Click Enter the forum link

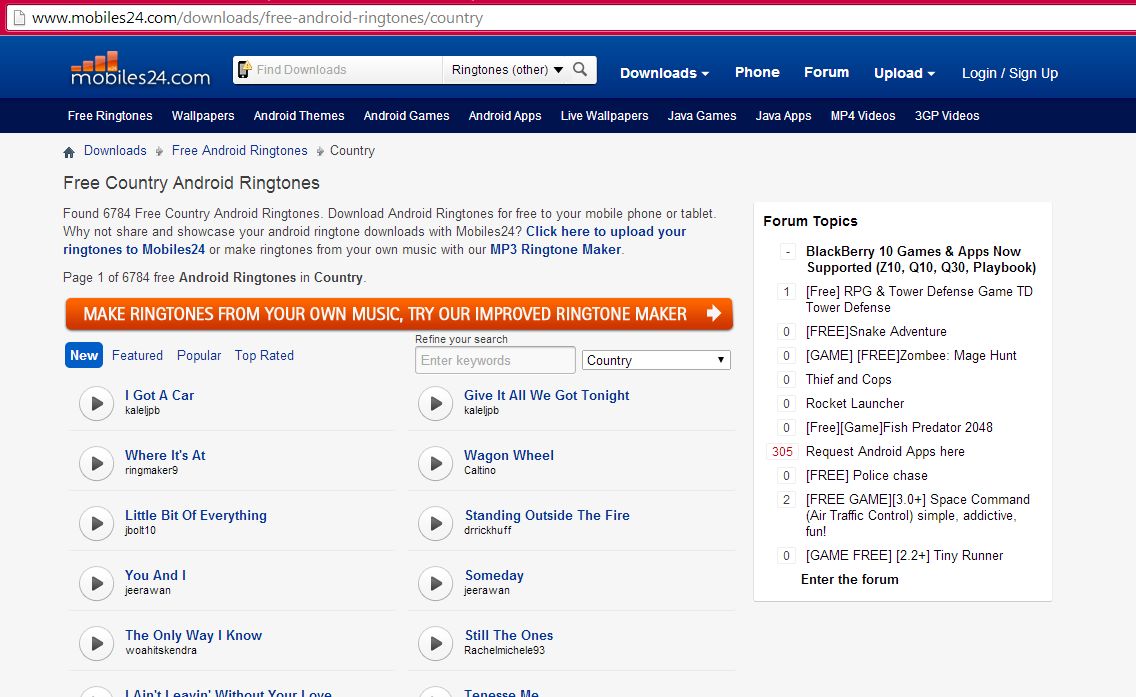850,580
